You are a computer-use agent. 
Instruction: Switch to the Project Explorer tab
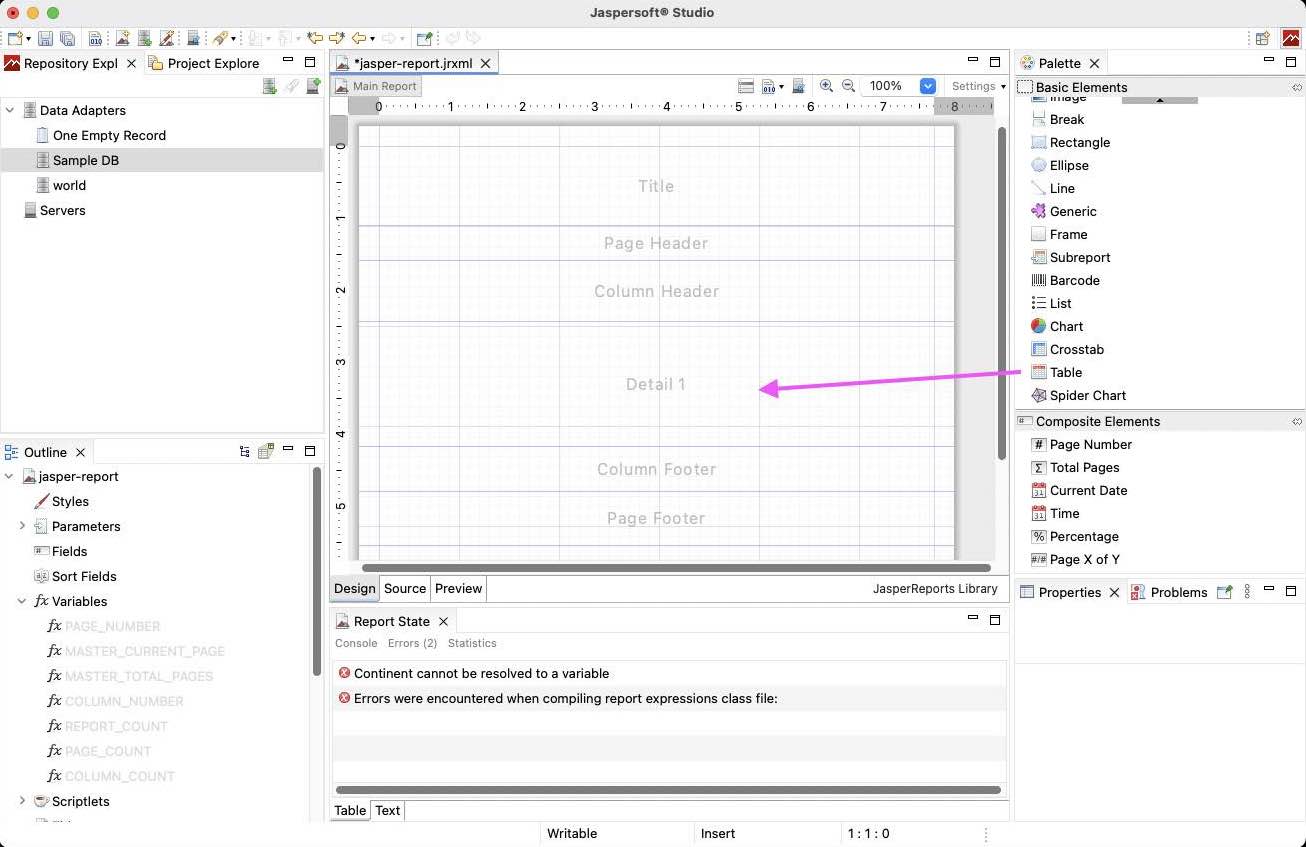[x=204, y=63]
